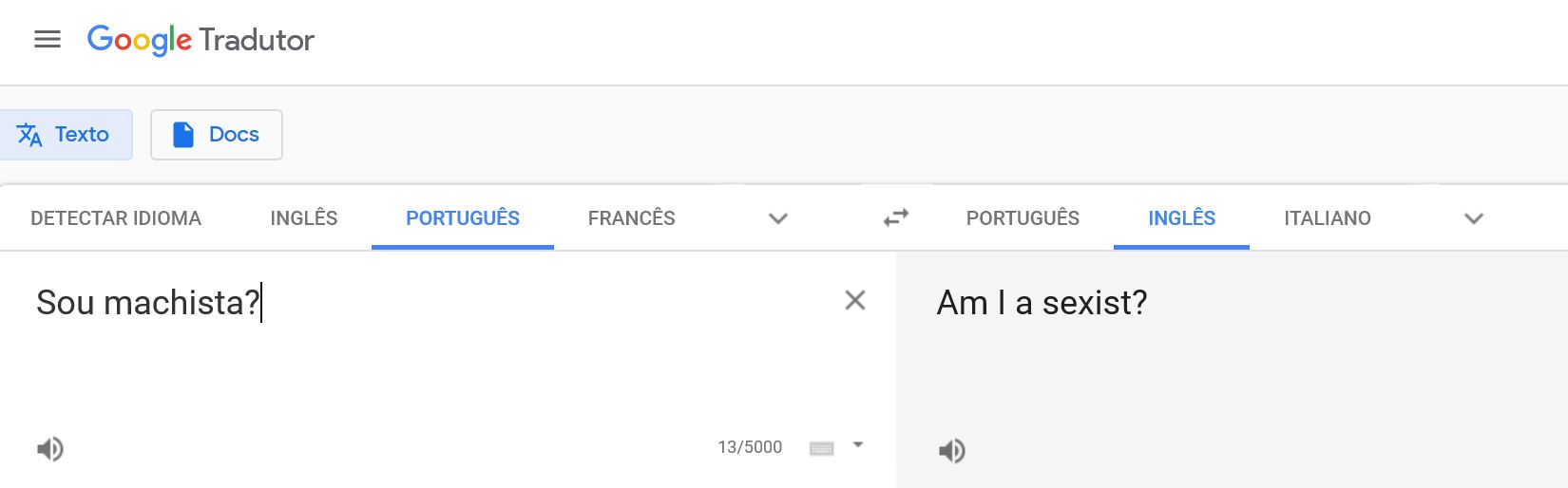Choose Italiano as target language
Image resolution: width=1568 pixels, height=488 pixels.
pyautogui.click(x=1327, y=218)
